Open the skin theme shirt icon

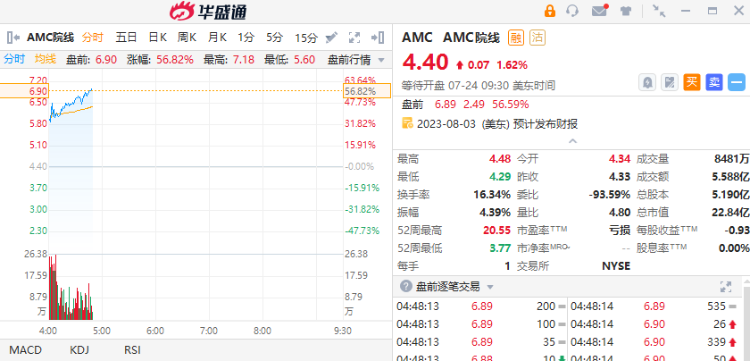pos(626,11)
